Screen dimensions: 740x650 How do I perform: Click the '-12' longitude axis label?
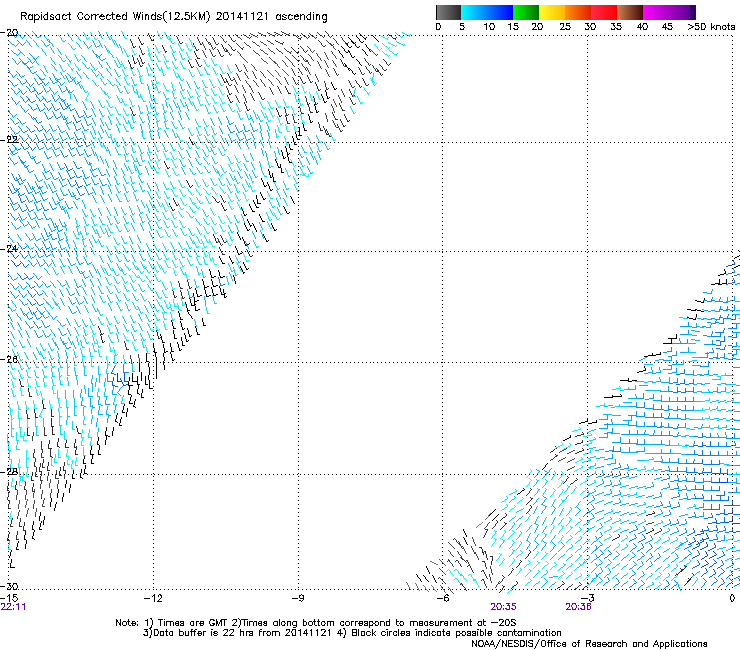[153, 598]
